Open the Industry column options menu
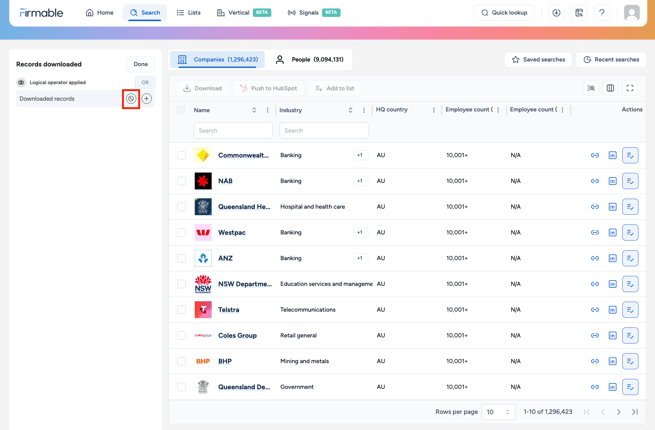This screenshot has height=430, width=655. coord(364,110)
